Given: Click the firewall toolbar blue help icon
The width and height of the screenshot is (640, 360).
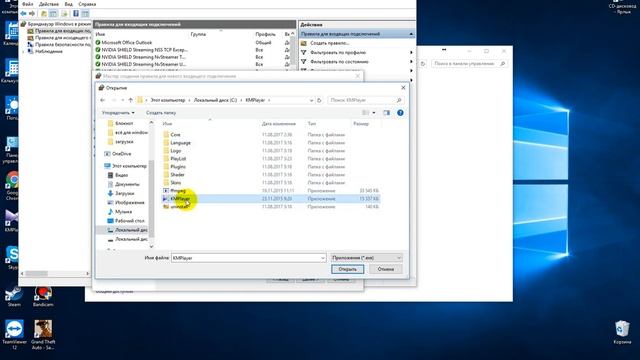Looking at the screenshot, I should pos(76,13).
